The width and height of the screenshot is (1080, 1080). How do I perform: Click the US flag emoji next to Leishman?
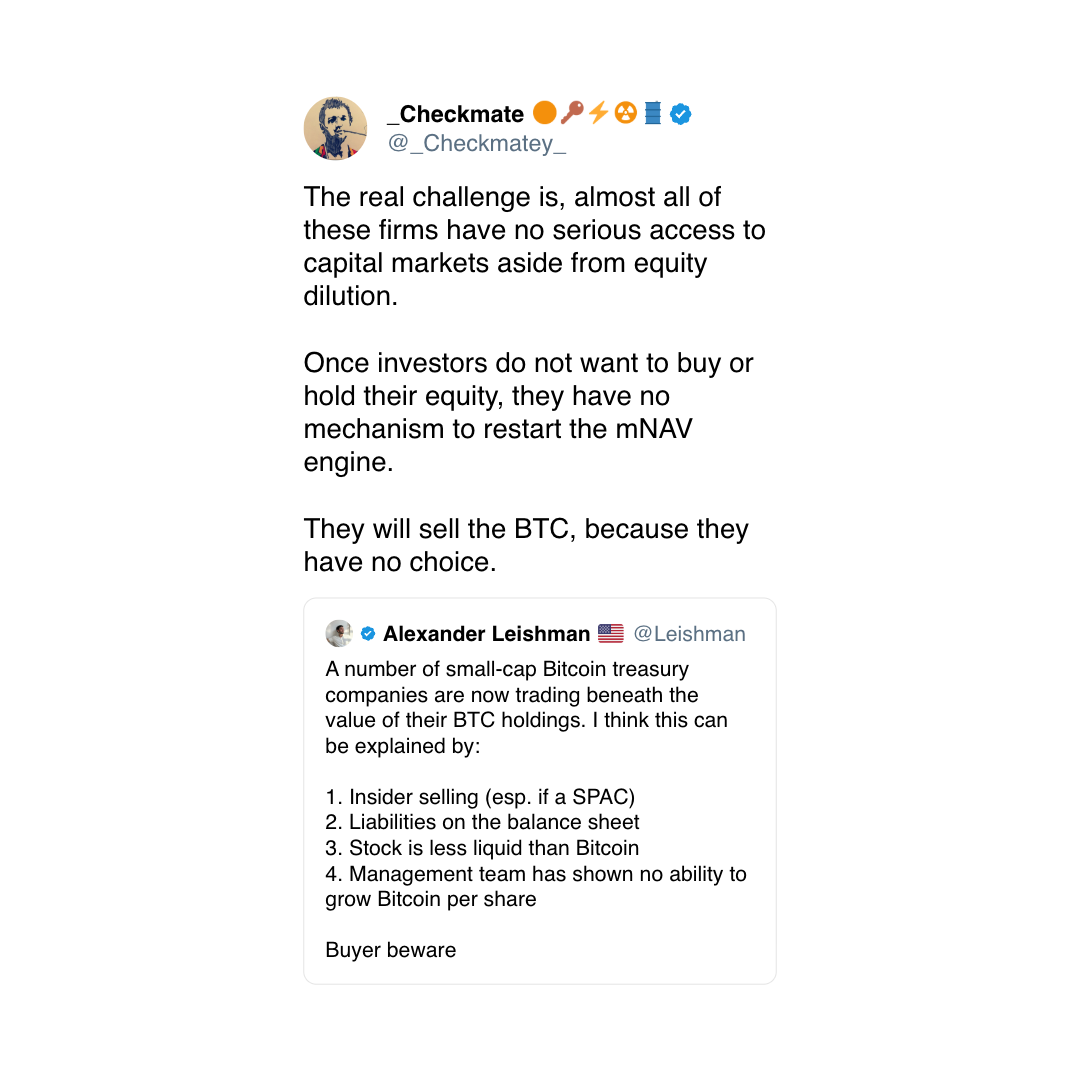pyautogui.click(x=610, y=633)
